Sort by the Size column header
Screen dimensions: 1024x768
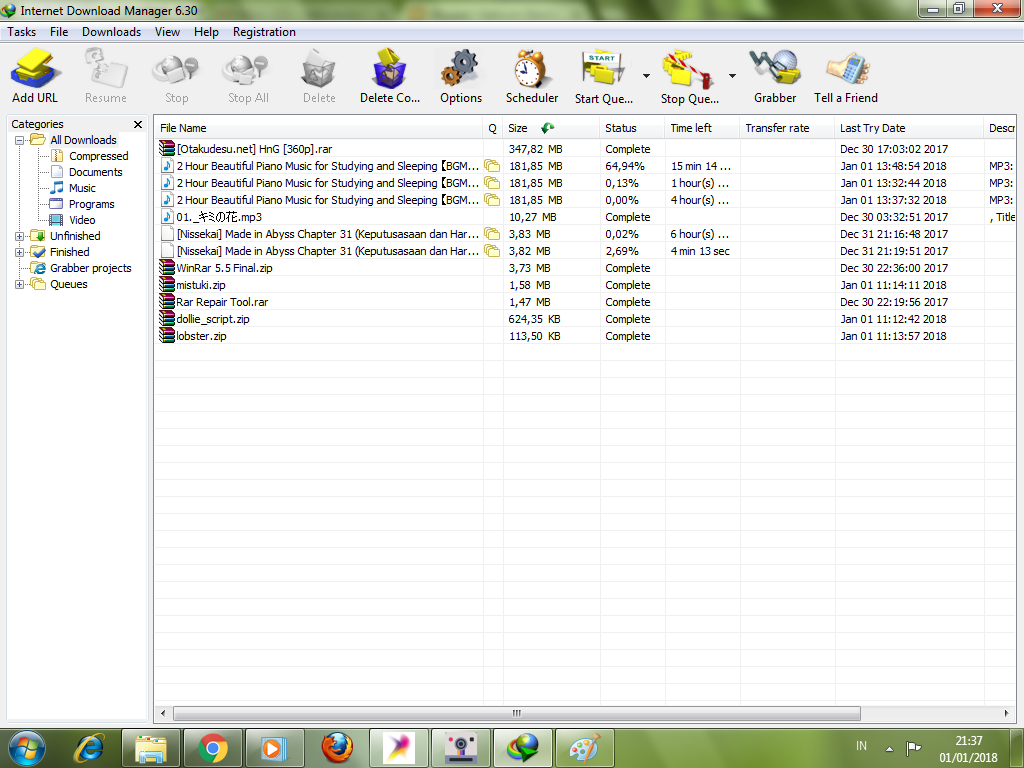(551, 128)
